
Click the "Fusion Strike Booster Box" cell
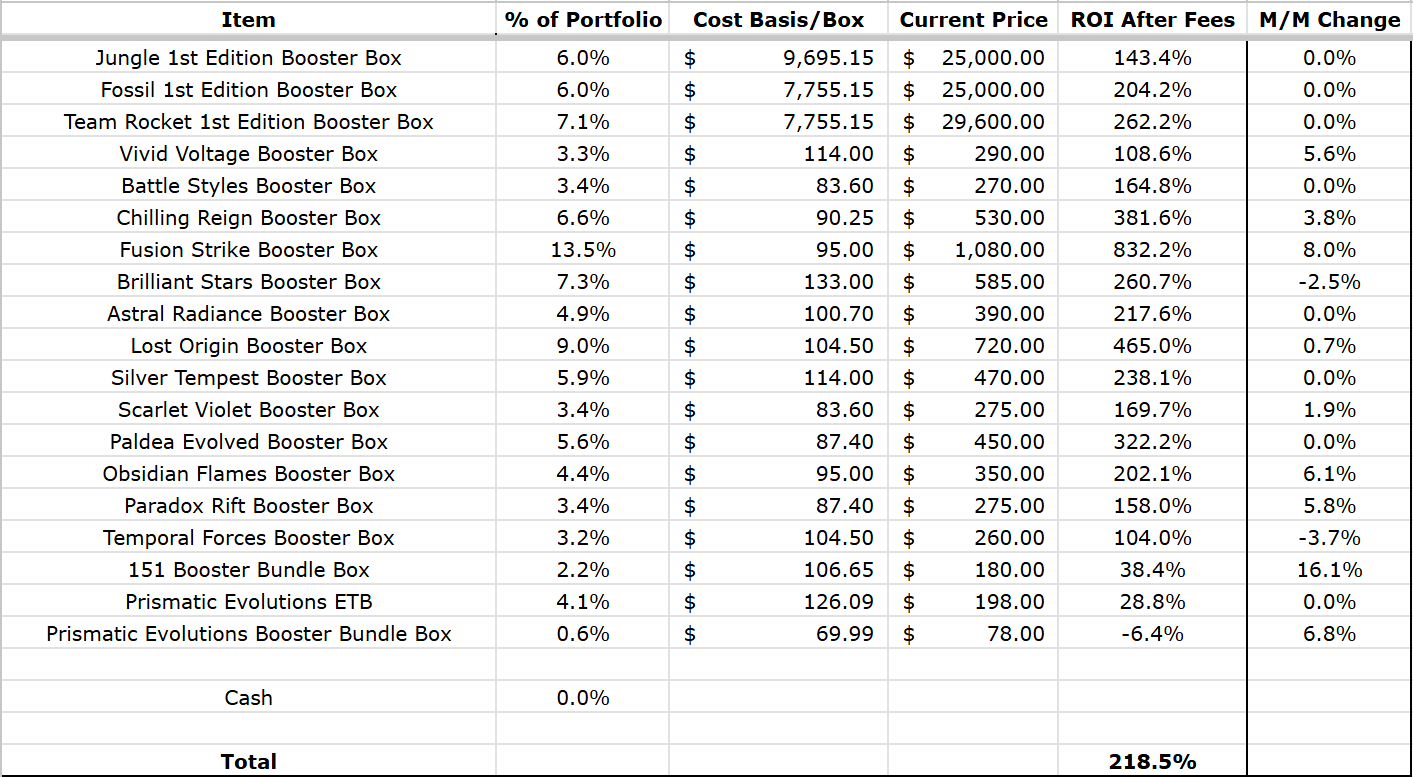(248, 250)
